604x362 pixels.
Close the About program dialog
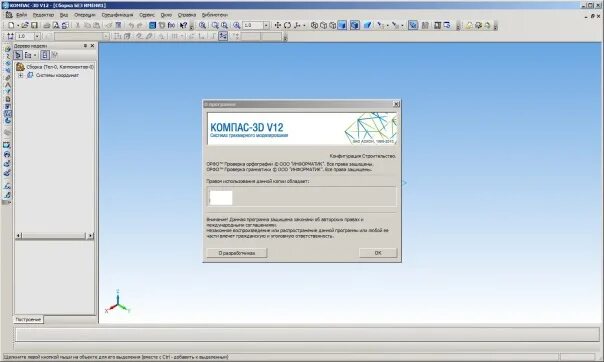(396, 104)
